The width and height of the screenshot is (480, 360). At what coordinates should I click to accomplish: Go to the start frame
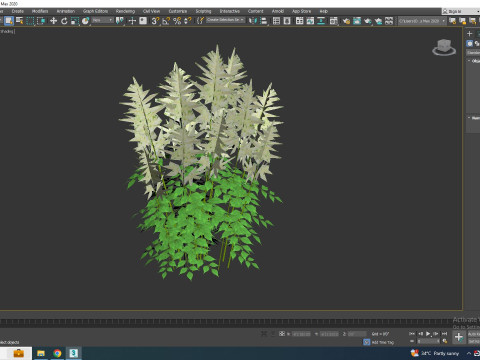pyautogui.click(x=412, y=333)
